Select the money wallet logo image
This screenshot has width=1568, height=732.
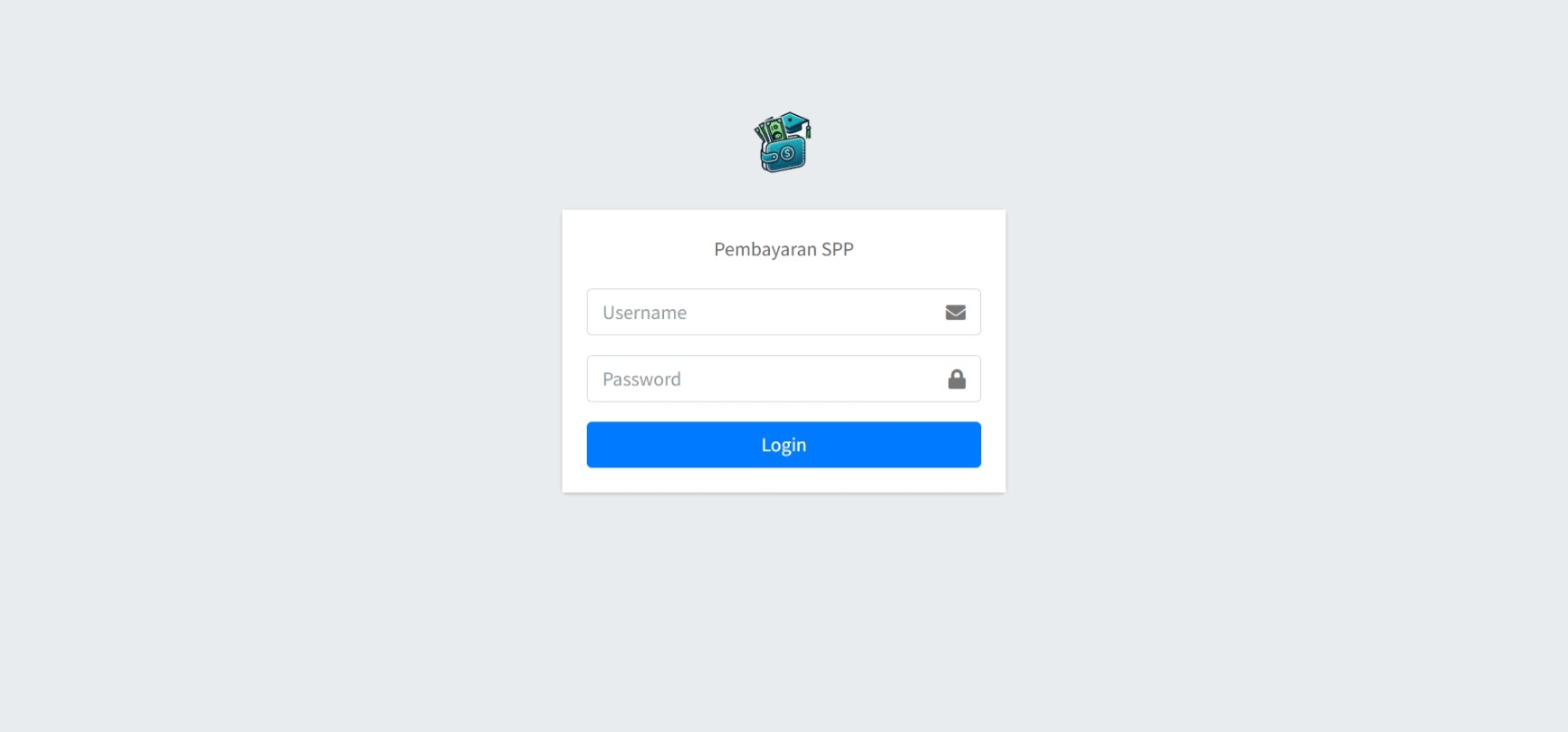(x=784, y=142)
